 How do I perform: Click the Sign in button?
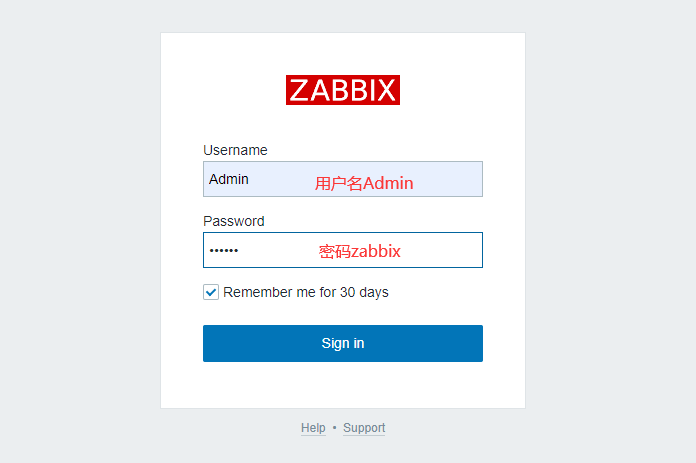[x=343, y=343]
